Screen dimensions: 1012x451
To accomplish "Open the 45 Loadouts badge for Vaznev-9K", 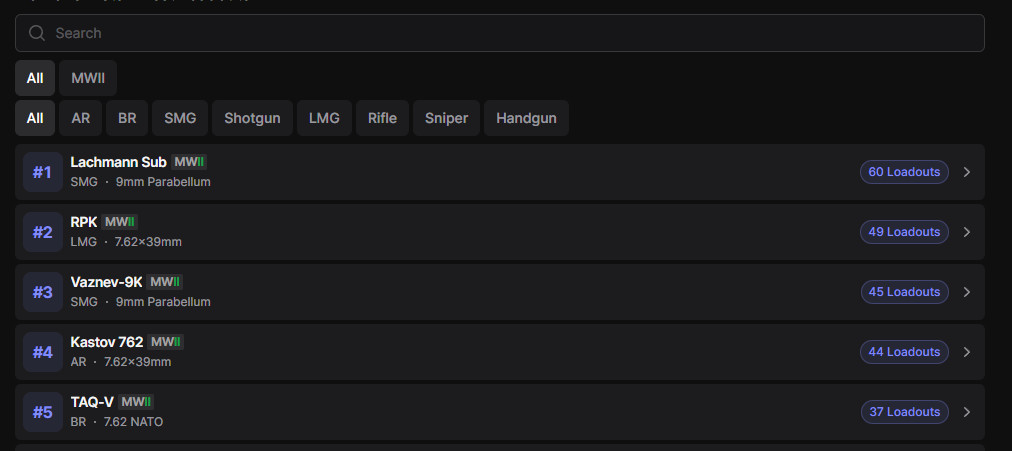I will tap(904, 292).
